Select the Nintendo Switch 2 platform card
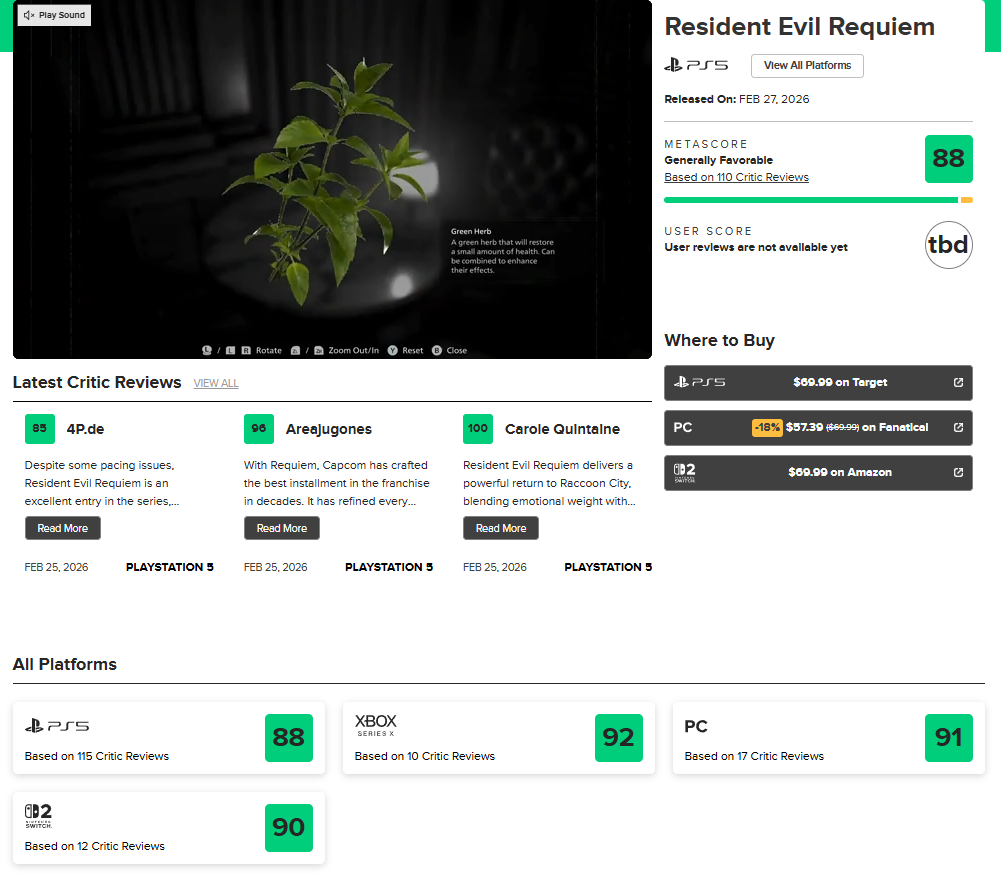 pyautogui.click(x=168, y=828)
